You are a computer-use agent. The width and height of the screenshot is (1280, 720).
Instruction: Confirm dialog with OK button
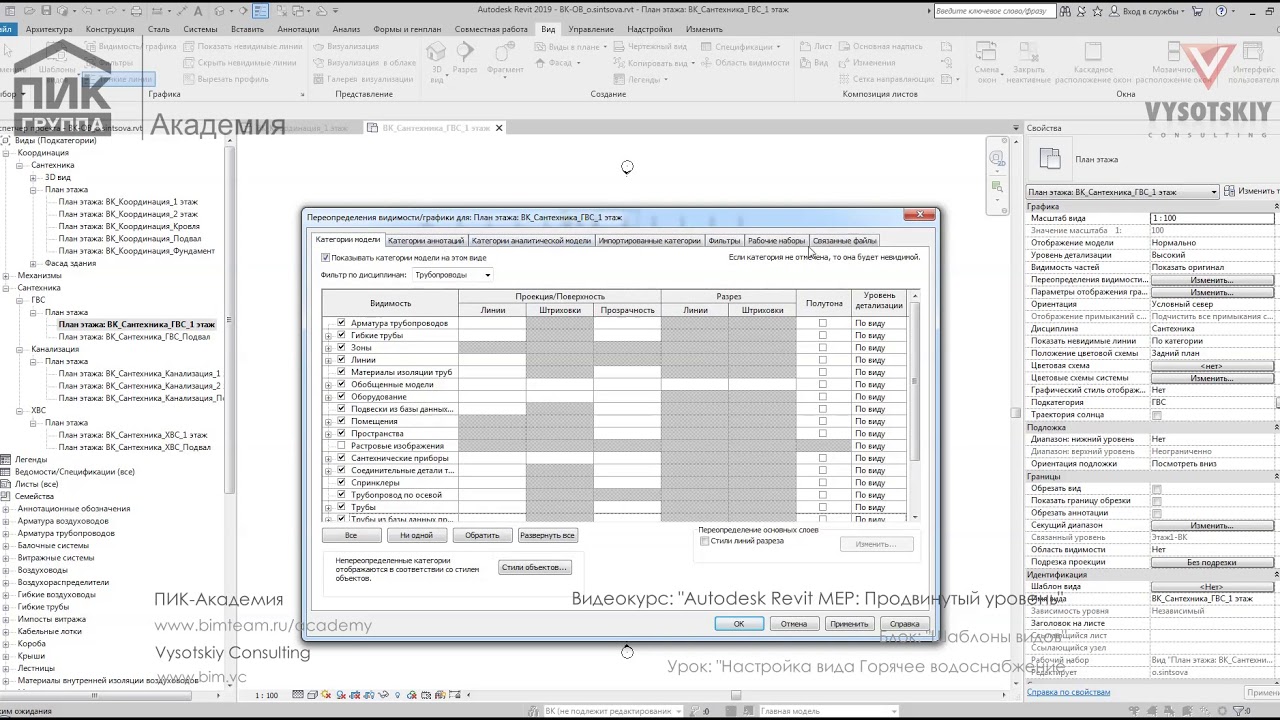point(739,624)
